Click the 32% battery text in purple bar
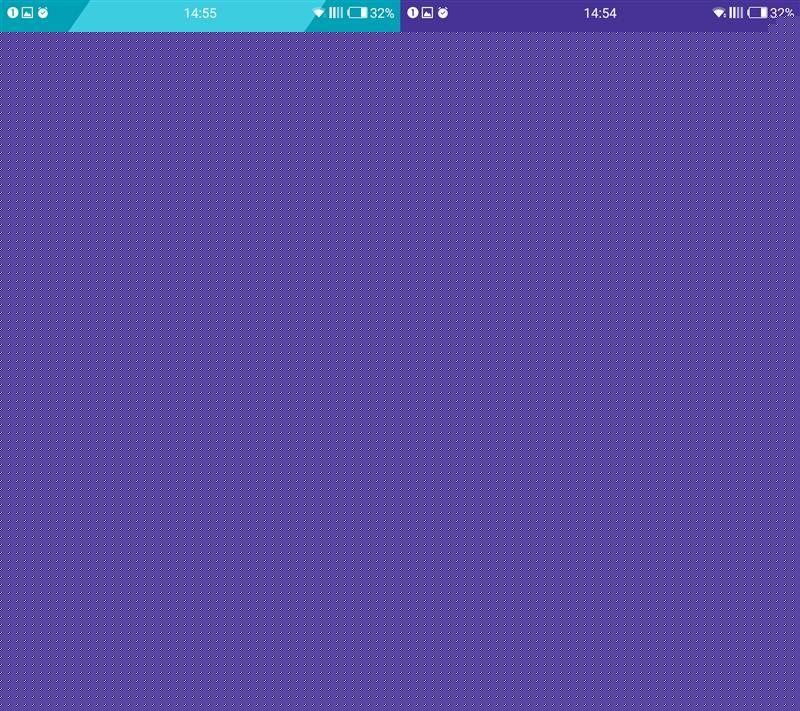The width and height of the screenshot is (800, 711). coord(782,14)
